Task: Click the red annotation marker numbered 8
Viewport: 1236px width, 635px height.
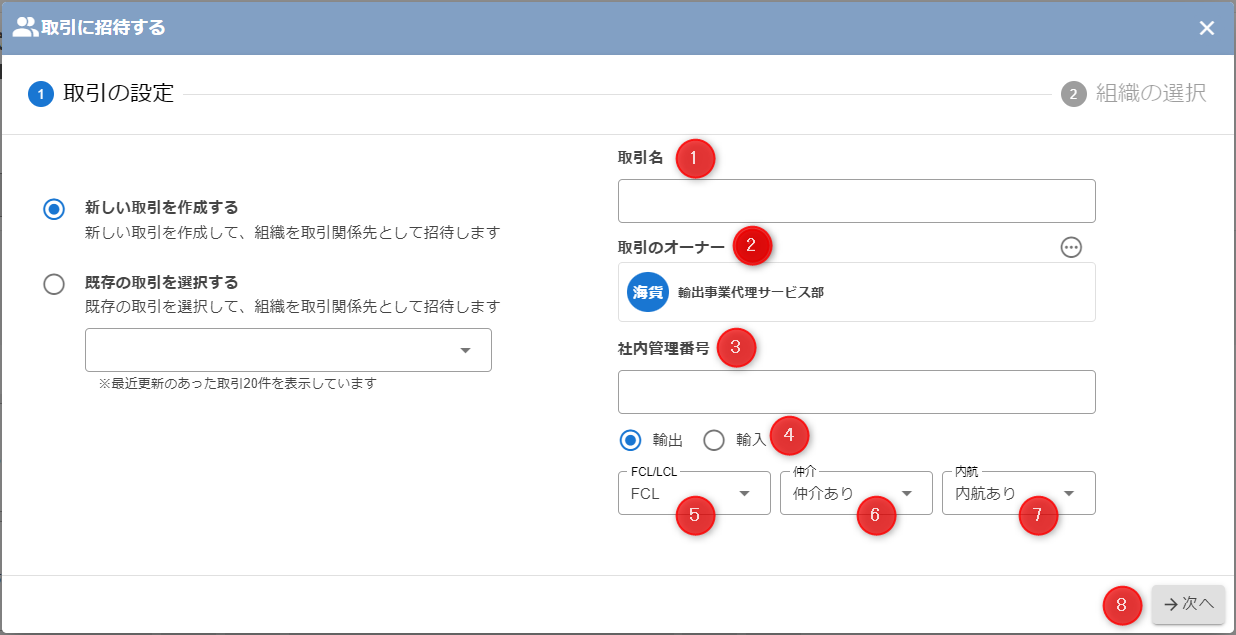Action: tap(1122, 604)
